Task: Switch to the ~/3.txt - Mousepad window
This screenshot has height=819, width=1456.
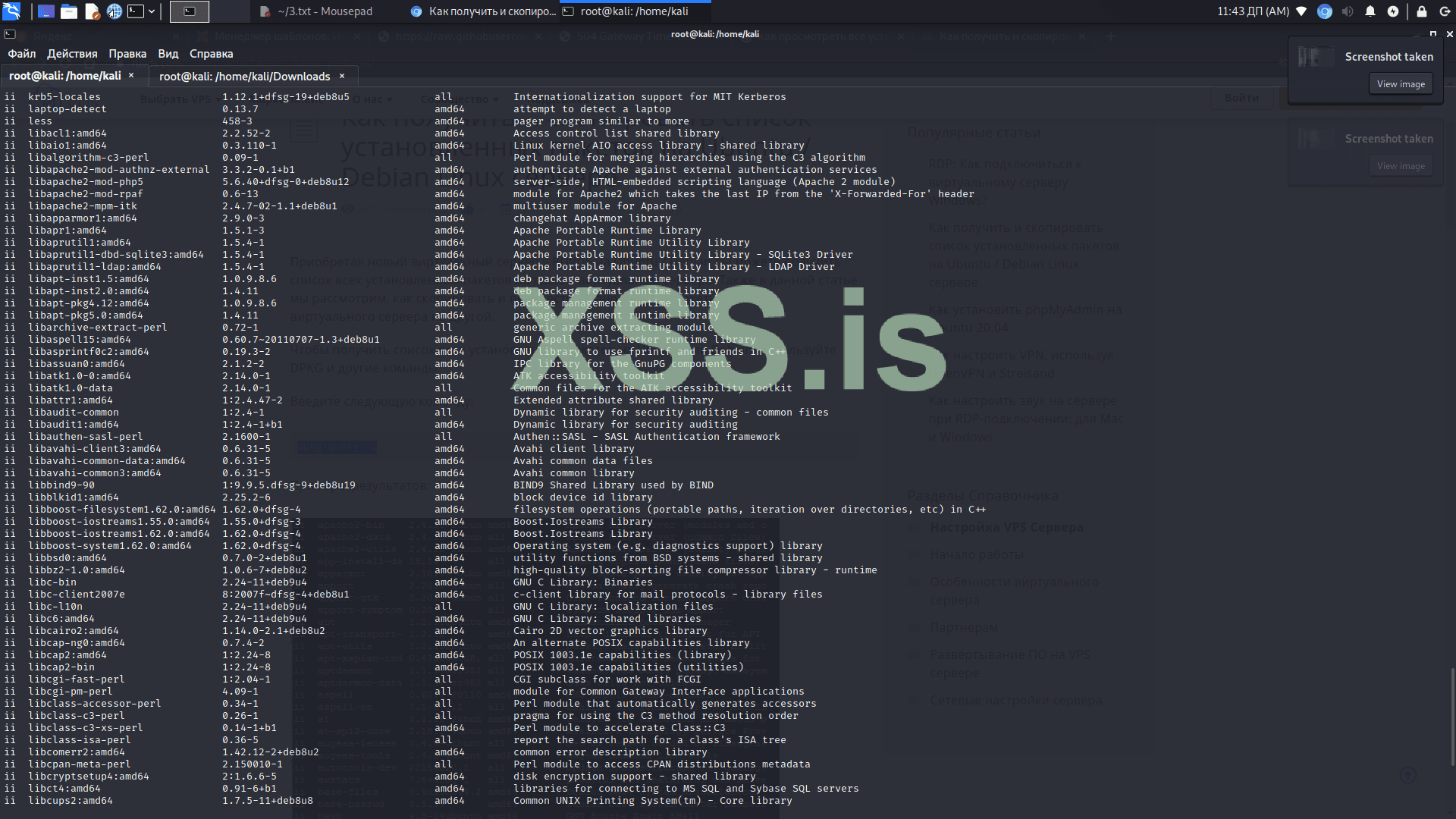Action: [x=317, y=11]
